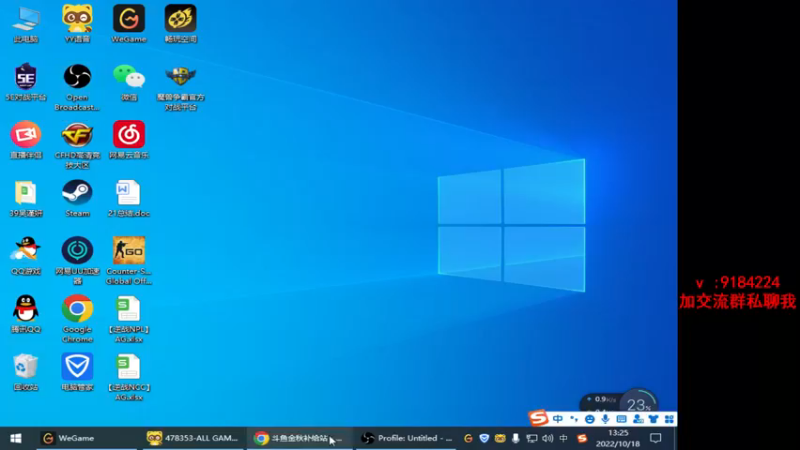Click the WeGame tray icon
This screenshot has height=450, width=800.
[468, 438]
